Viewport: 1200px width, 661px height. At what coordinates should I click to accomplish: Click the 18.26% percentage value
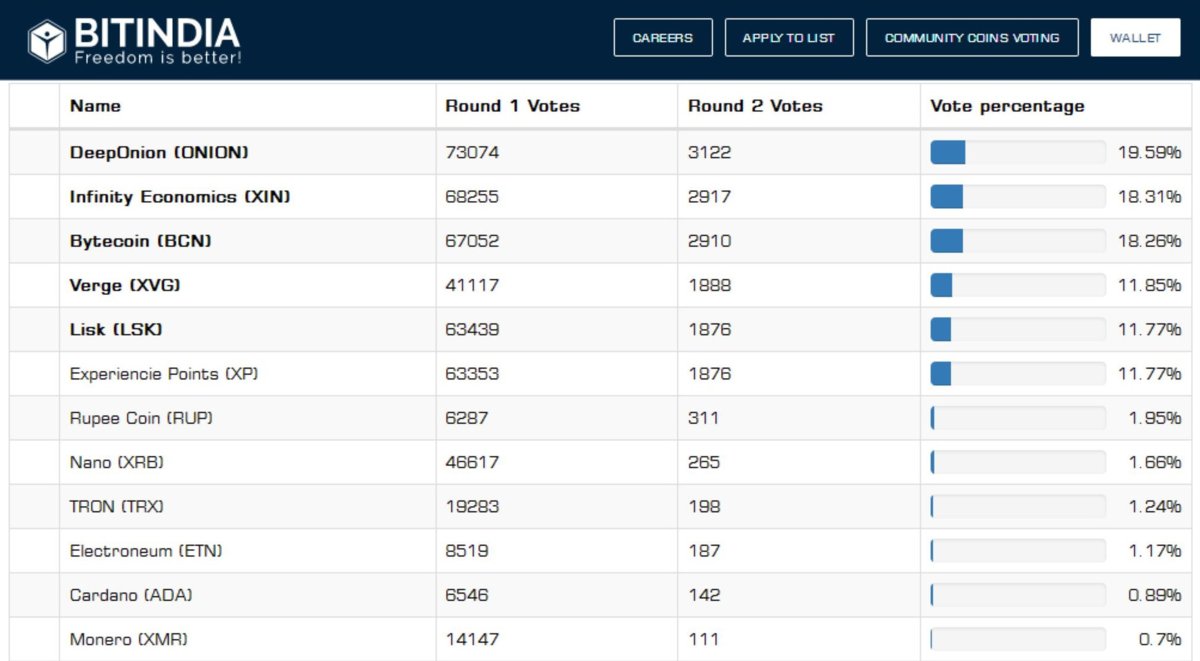[1150, 241]
